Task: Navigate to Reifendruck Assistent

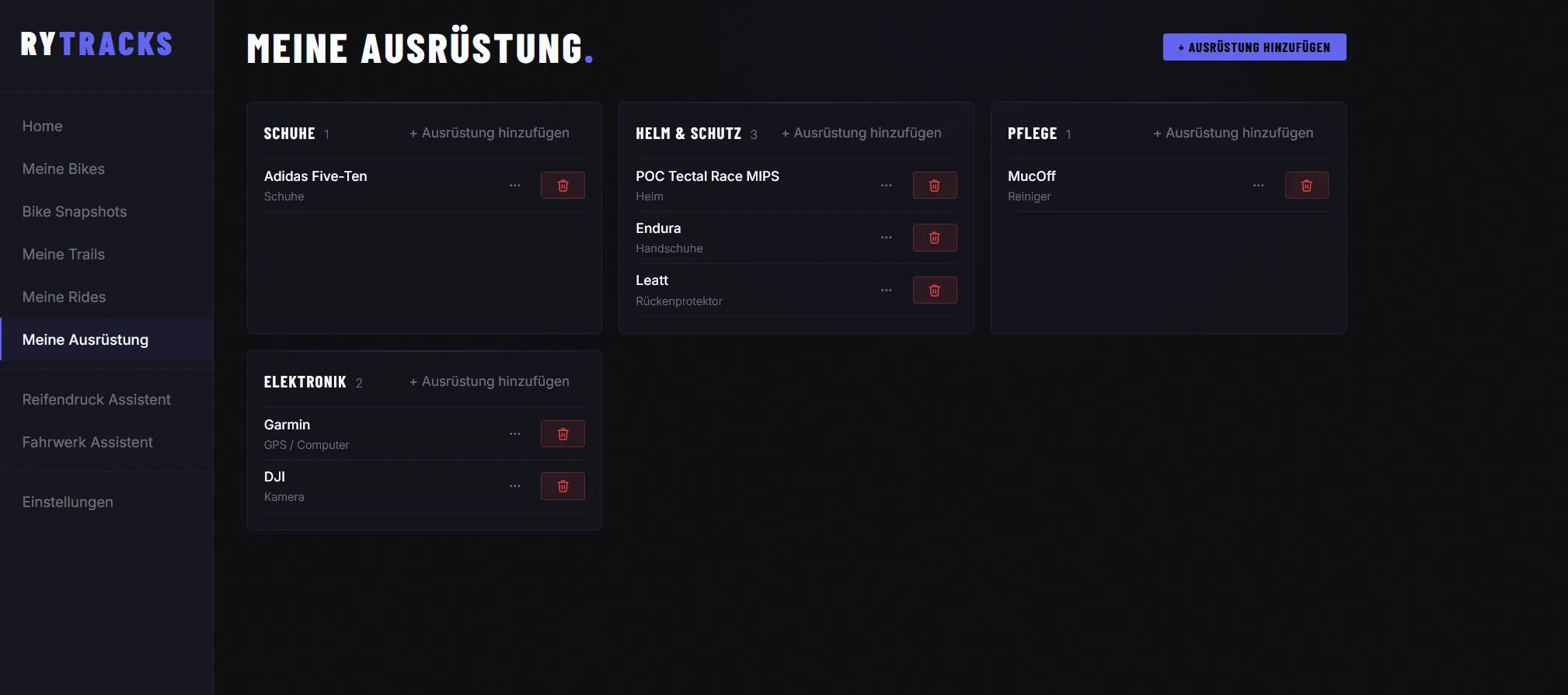Action: click(x=96, y=399)
